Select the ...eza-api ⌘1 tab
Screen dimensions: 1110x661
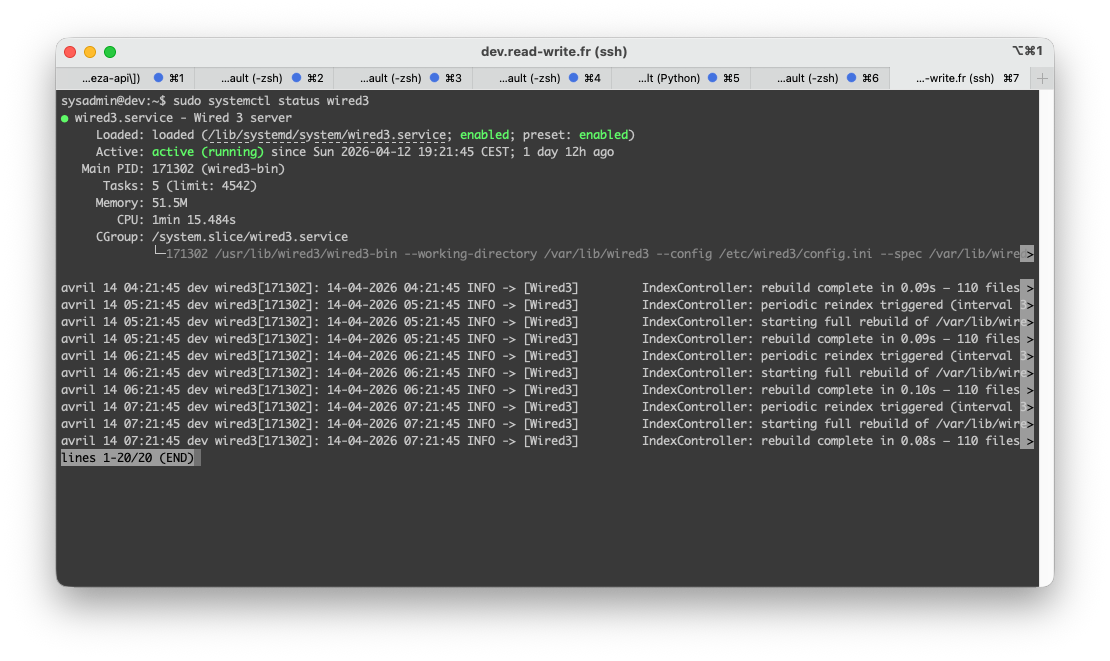(x=110, y=77)
